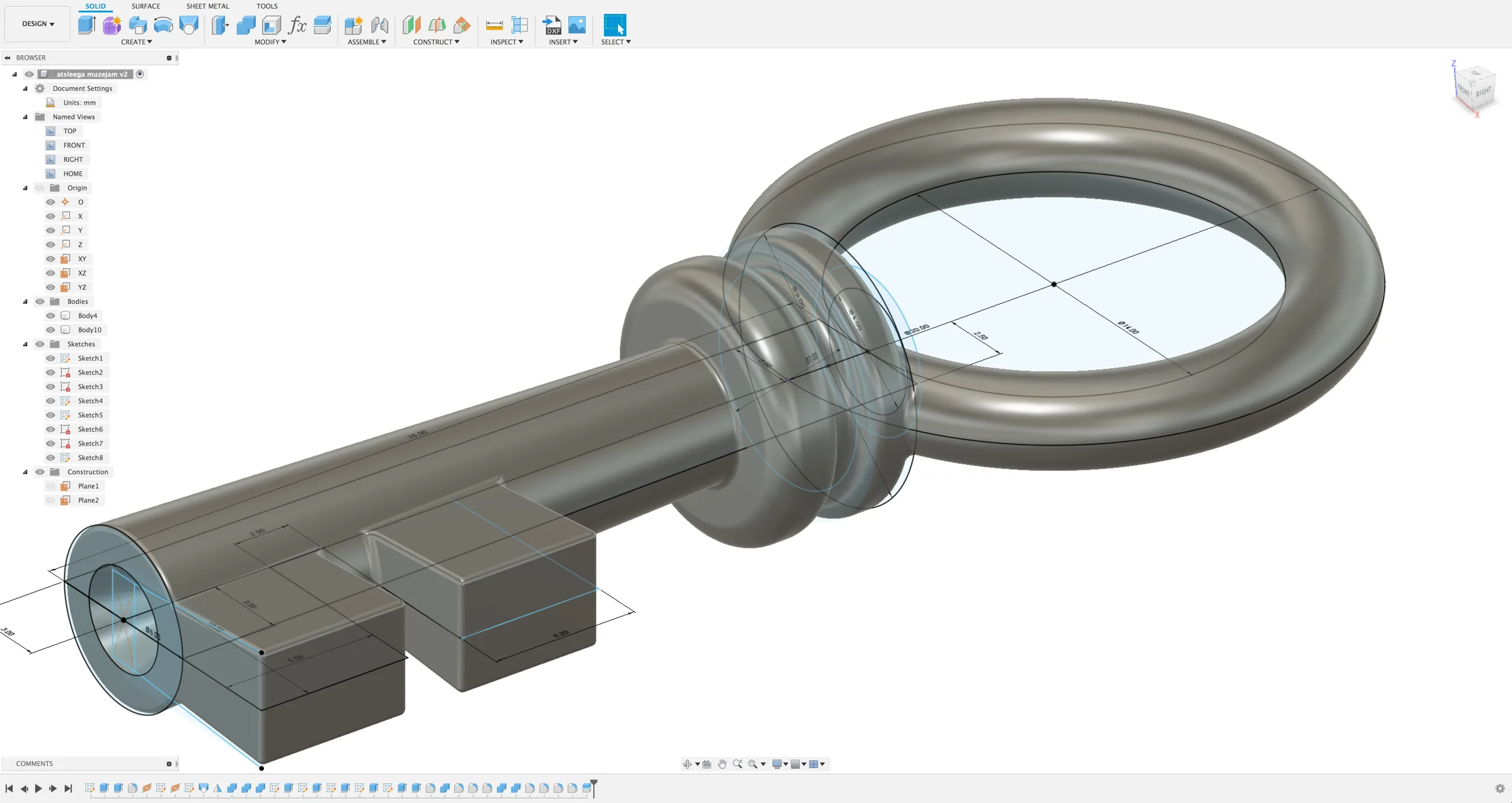Hide Body4 using its eye icon
The width and height of the screenshot is (1512, 803).
tap(51, 315)
